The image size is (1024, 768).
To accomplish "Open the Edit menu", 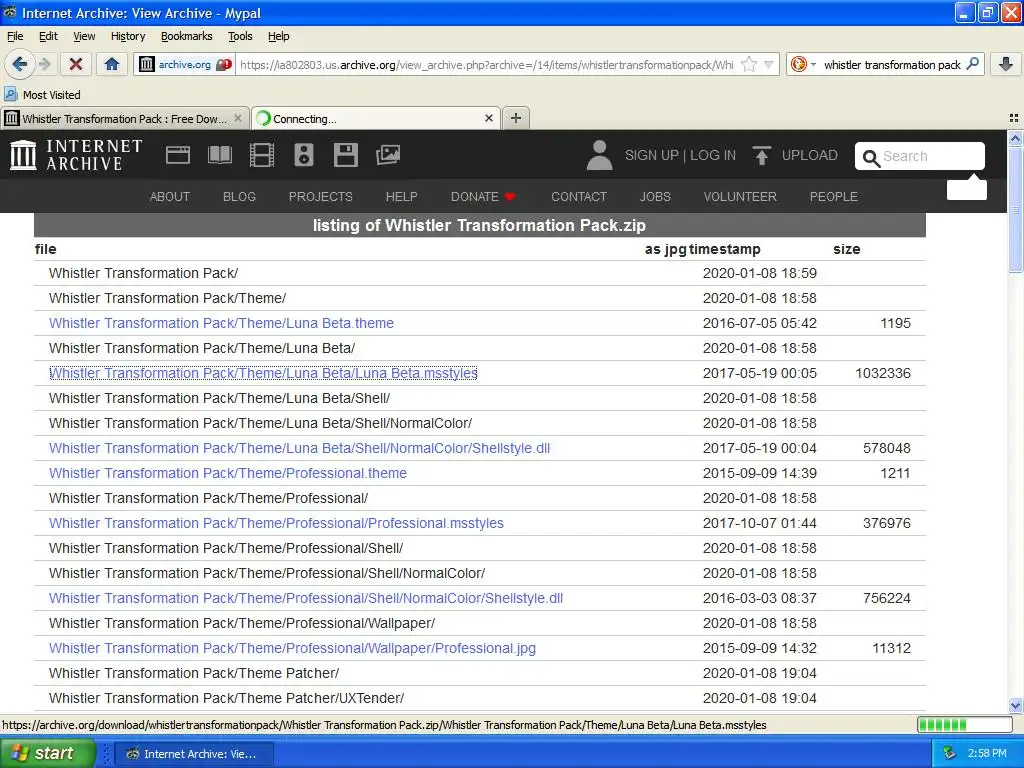I will [48, 36].
